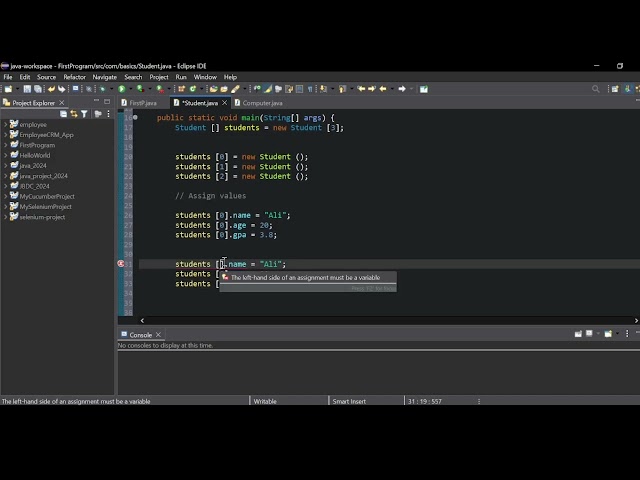The image size is (640, 480).
Task: Open the Window menu
Action: [x=205, y=77]
